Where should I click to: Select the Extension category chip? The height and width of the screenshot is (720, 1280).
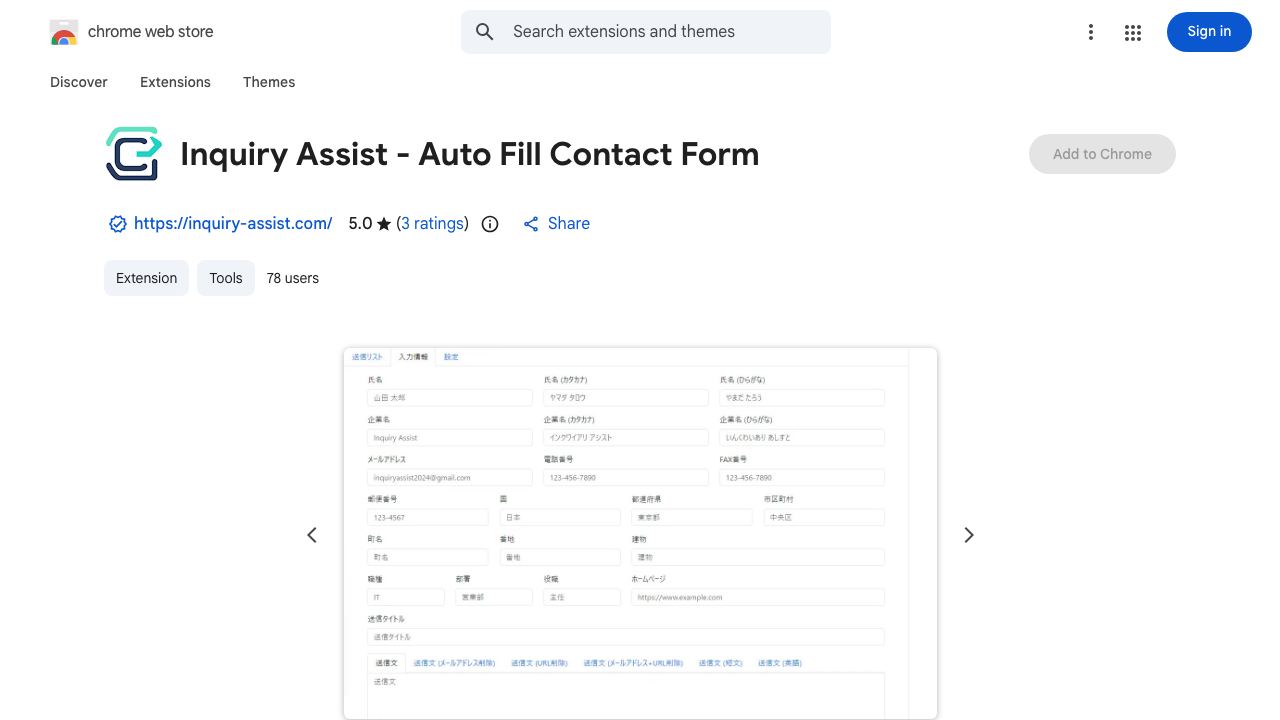[146, 278]
